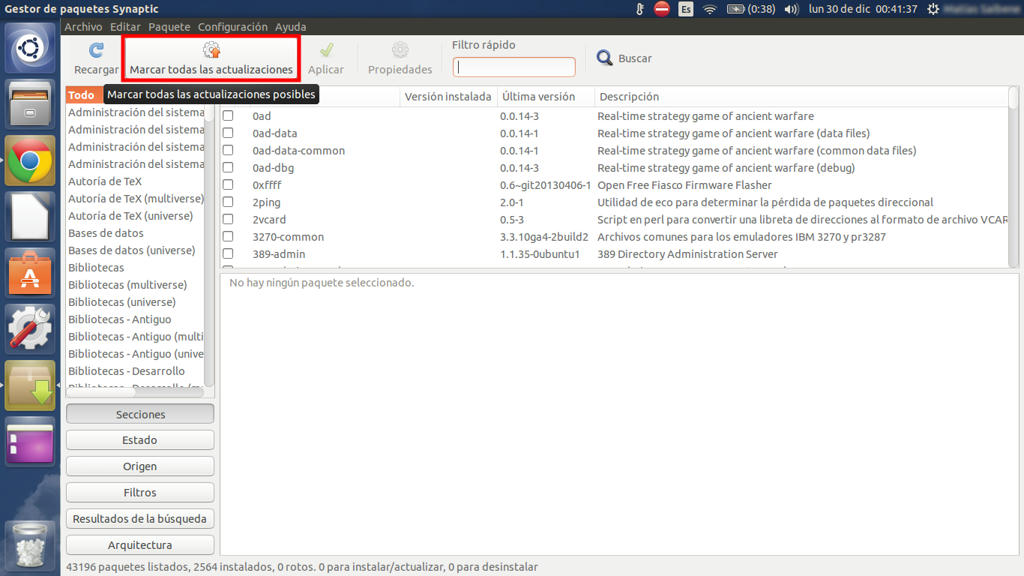Mark the 0ad-data-common package checkbox

[x=228, y=150]
